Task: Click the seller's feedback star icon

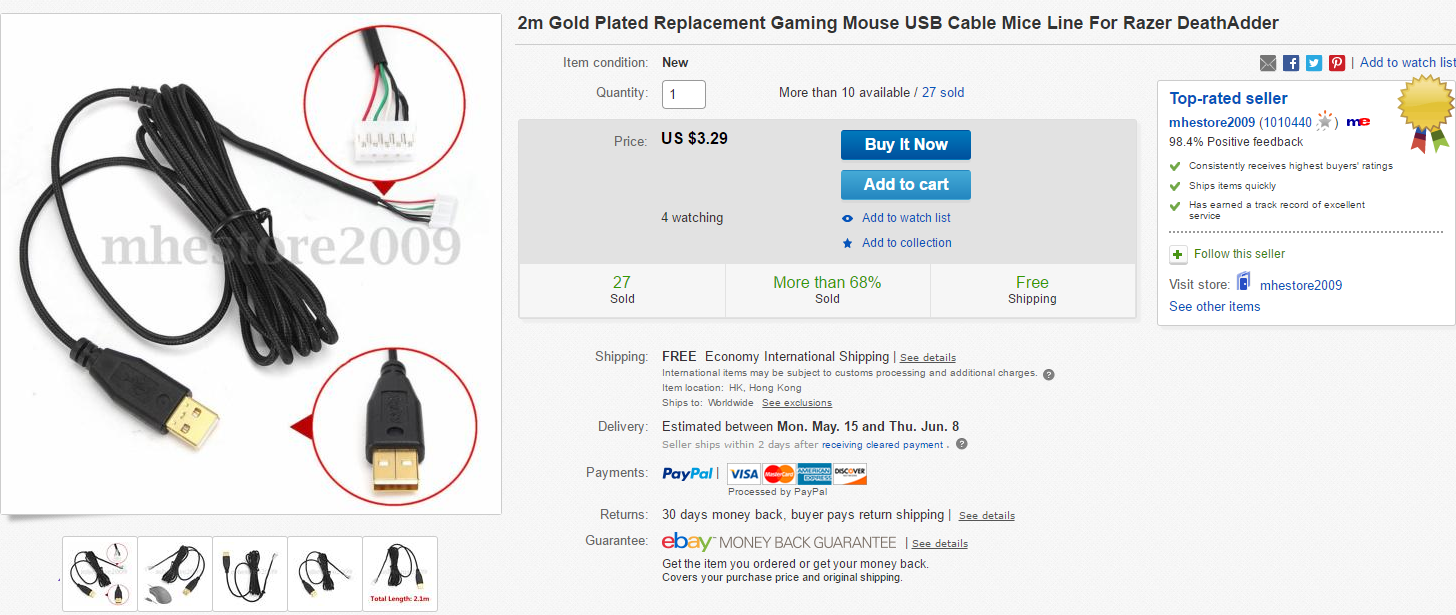Action: tap(1325, 122)
